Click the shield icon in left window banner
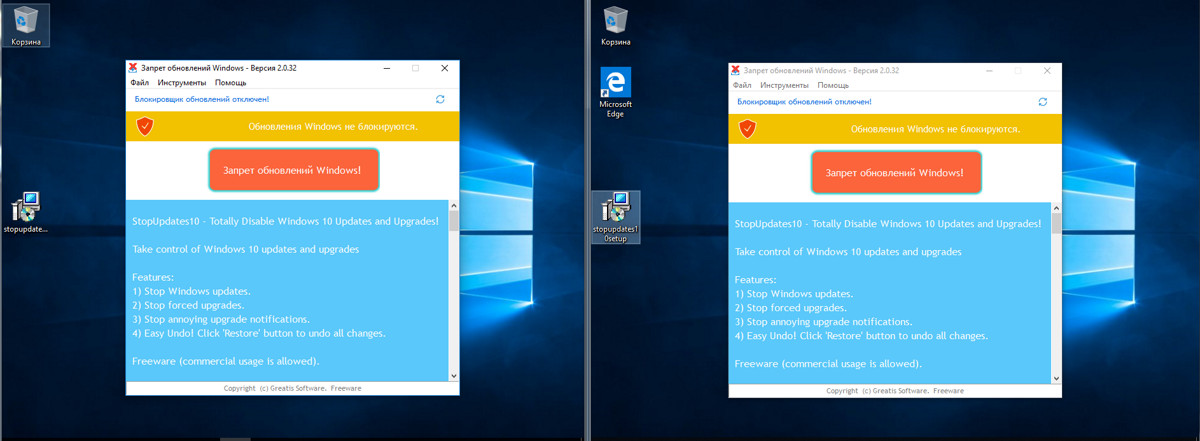1200x441 pixels. [145, 126]
